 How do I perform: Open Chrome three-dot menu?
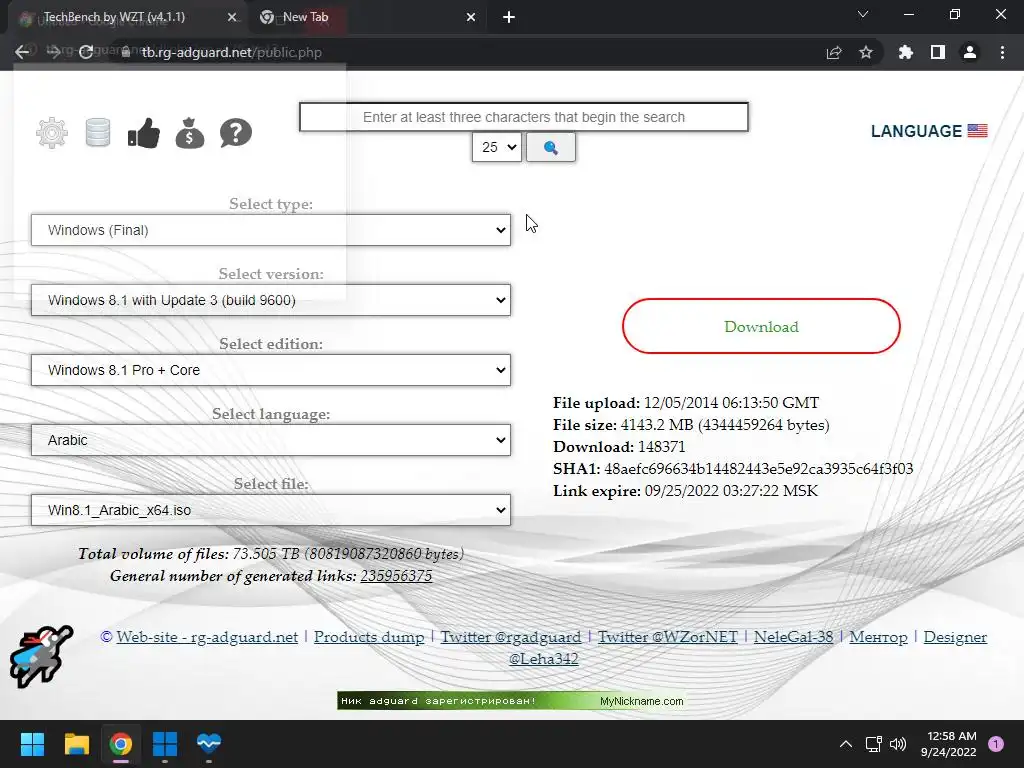click(1002, 52)
